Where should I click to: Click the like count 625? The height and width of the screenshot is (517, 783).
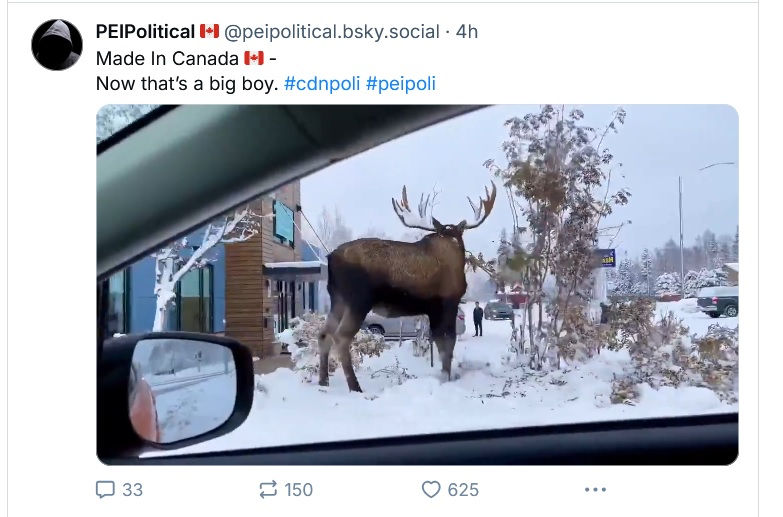(x=463, y=490)
